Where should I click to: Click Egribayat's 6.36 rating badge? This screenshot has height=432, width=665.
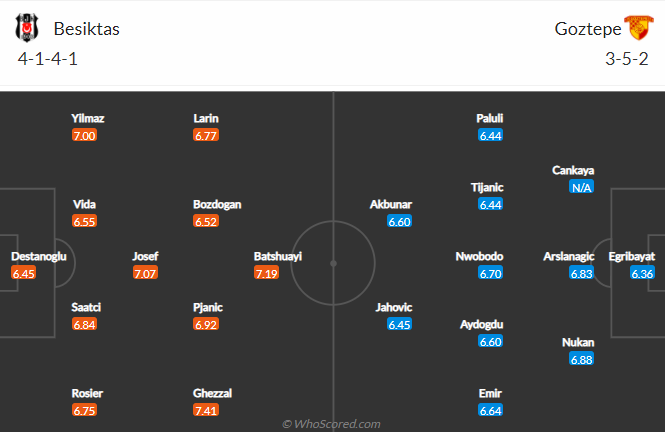point(642,273)
